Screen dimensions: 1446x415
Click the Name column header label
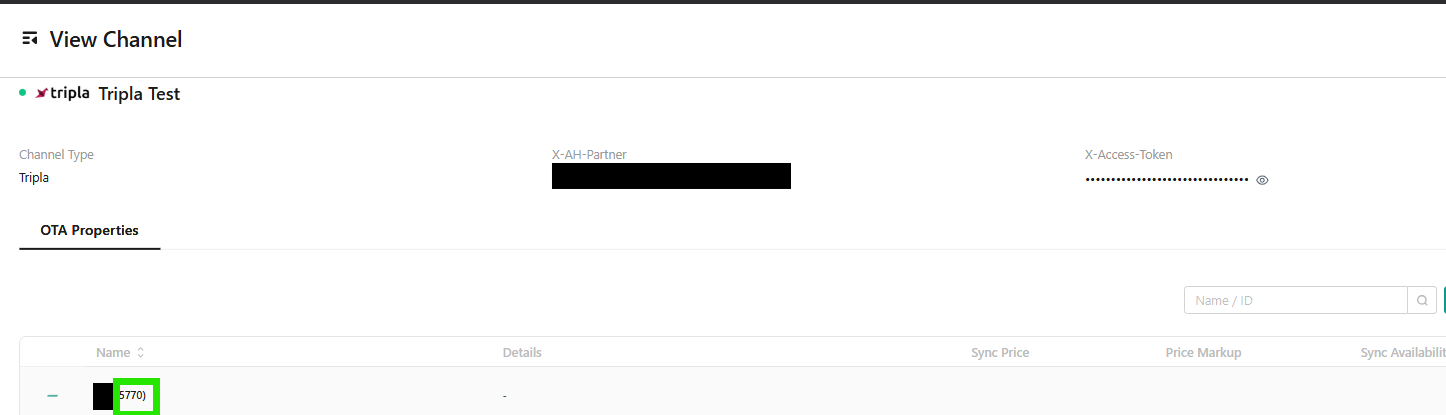[x=113, y=353]
